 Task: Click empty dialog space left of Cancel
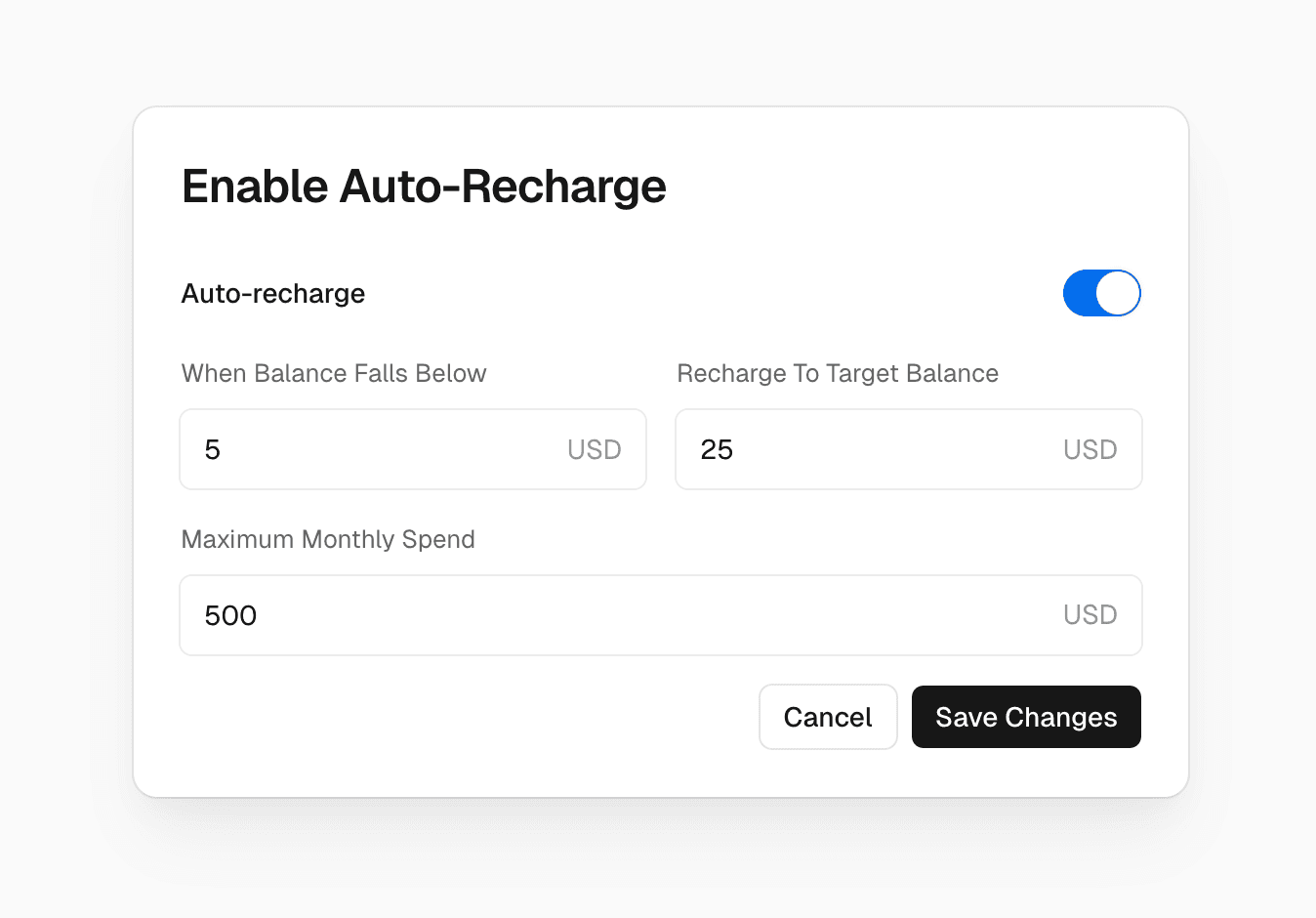tap(469, 717)
